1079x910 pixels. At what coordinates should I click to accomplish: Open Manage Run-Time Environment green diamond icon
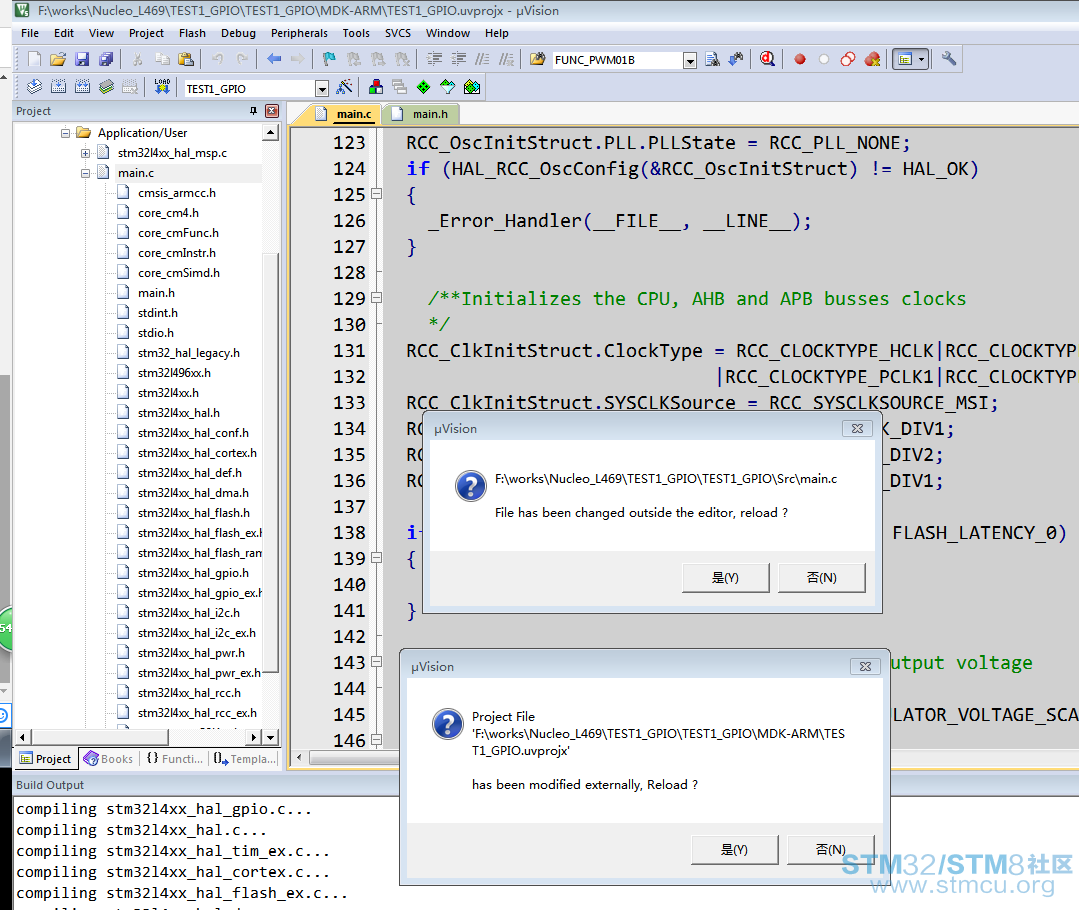pos(424,87)
